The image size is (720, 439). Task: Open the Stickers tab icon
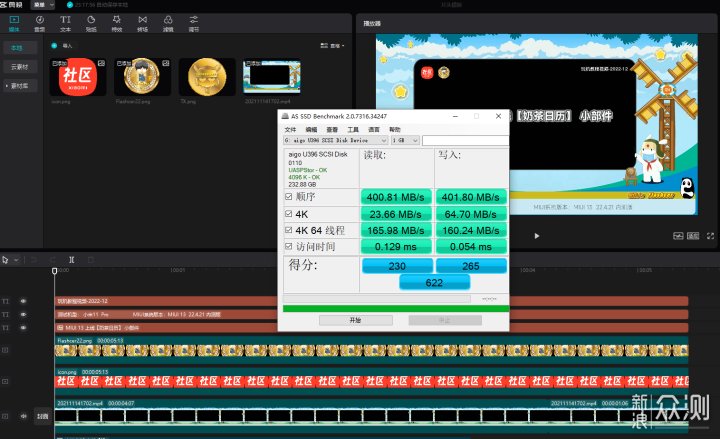tap(91, 23)
